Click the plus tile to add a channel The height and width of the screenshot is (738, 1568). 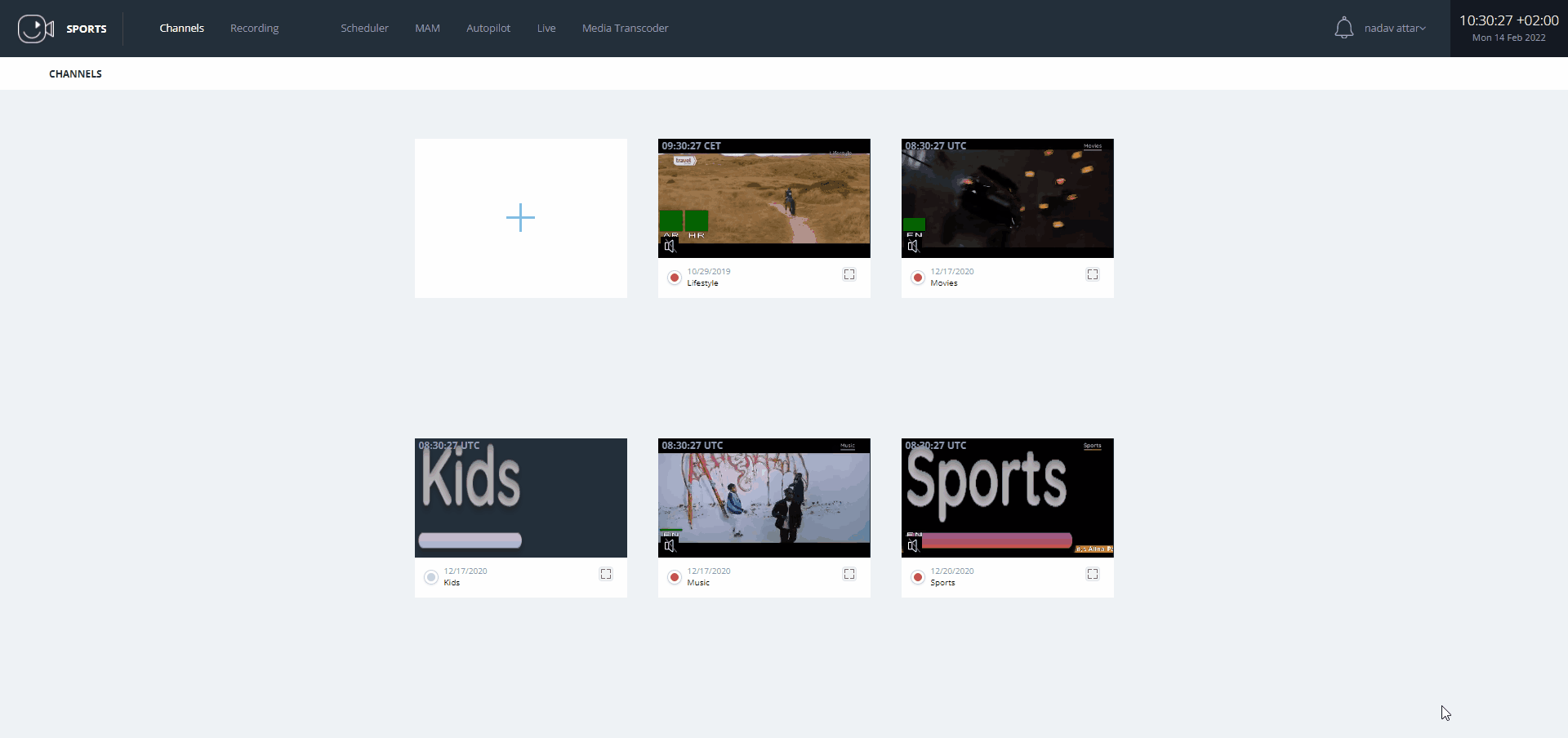[x=520, y=217]
